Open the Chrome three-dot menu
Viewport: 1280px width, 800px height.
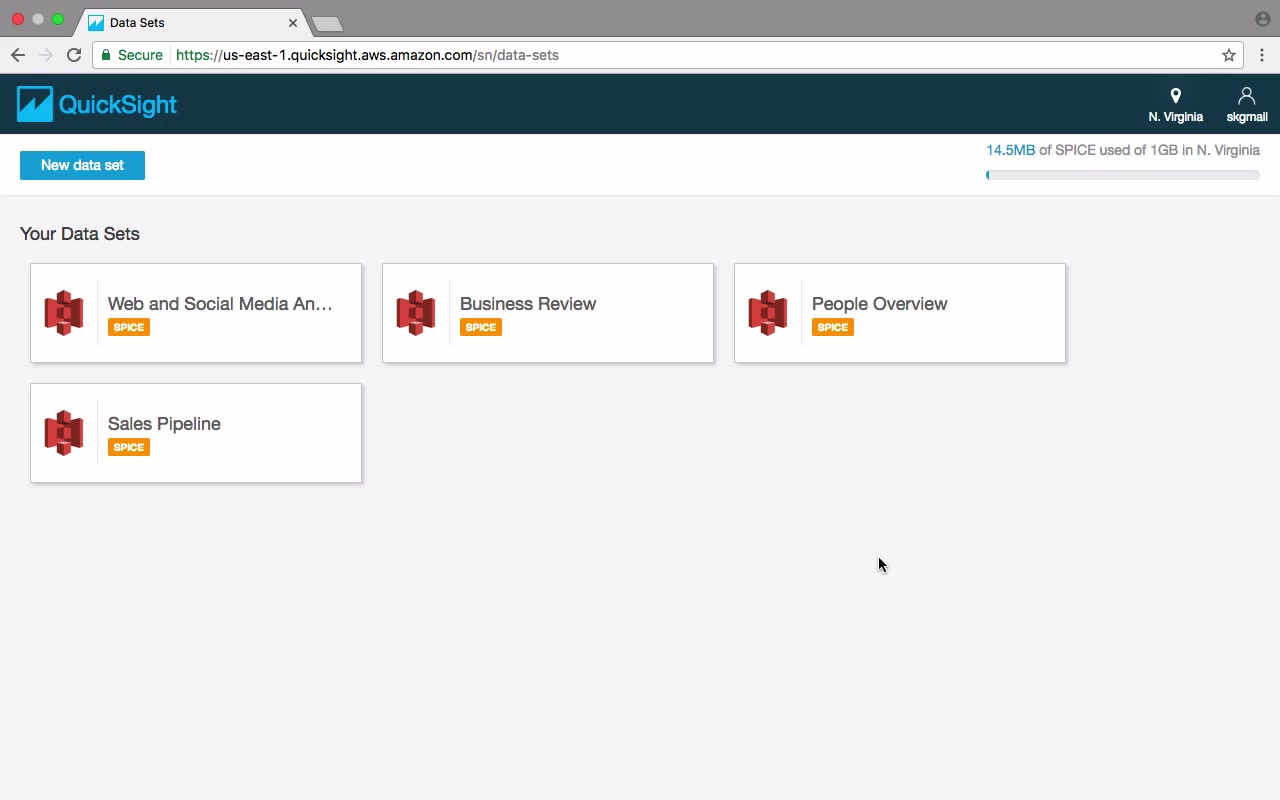pos(1262,55)
